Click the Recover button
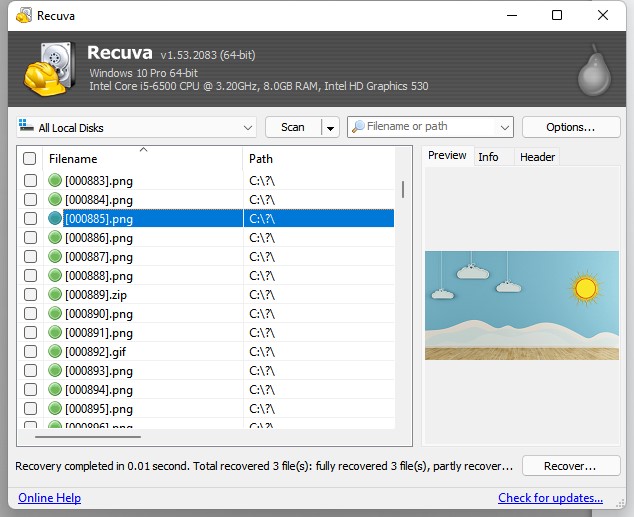 click(571, 466)
